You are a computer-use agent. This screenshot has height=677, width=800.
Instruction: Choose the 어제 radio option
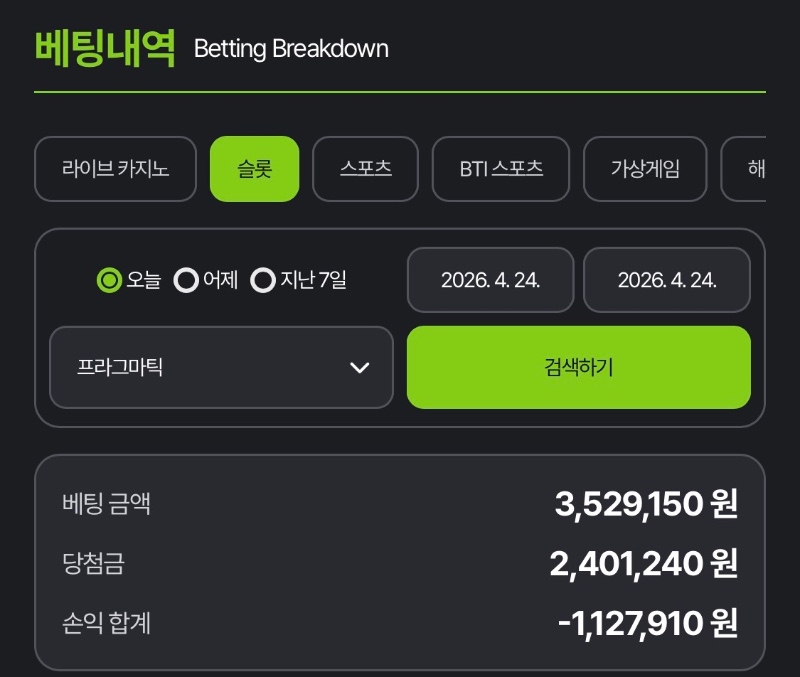click(186, 280)
